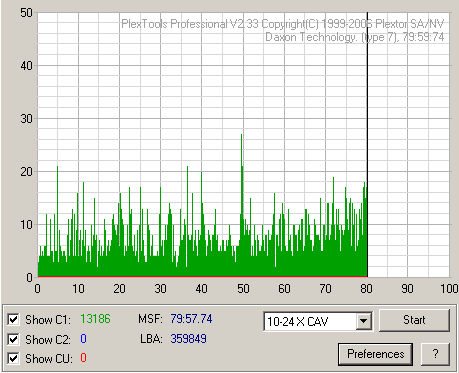This screenshot has width=459, height=373.
Task: Start the C1/C2 error test
Action: coord(414,320)
